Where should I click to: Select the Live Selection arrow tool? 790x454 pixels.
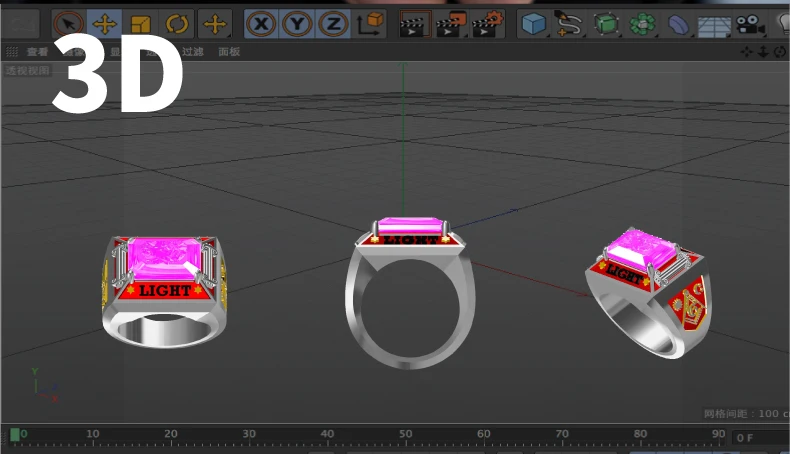click(x=69, y=24)
